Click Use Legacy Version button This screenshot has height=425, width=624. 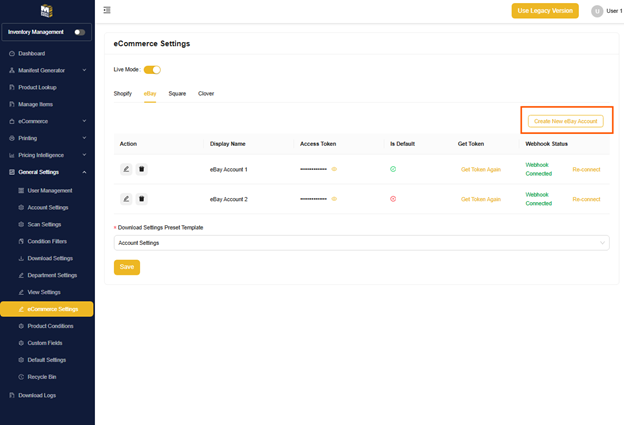(545, 11)
